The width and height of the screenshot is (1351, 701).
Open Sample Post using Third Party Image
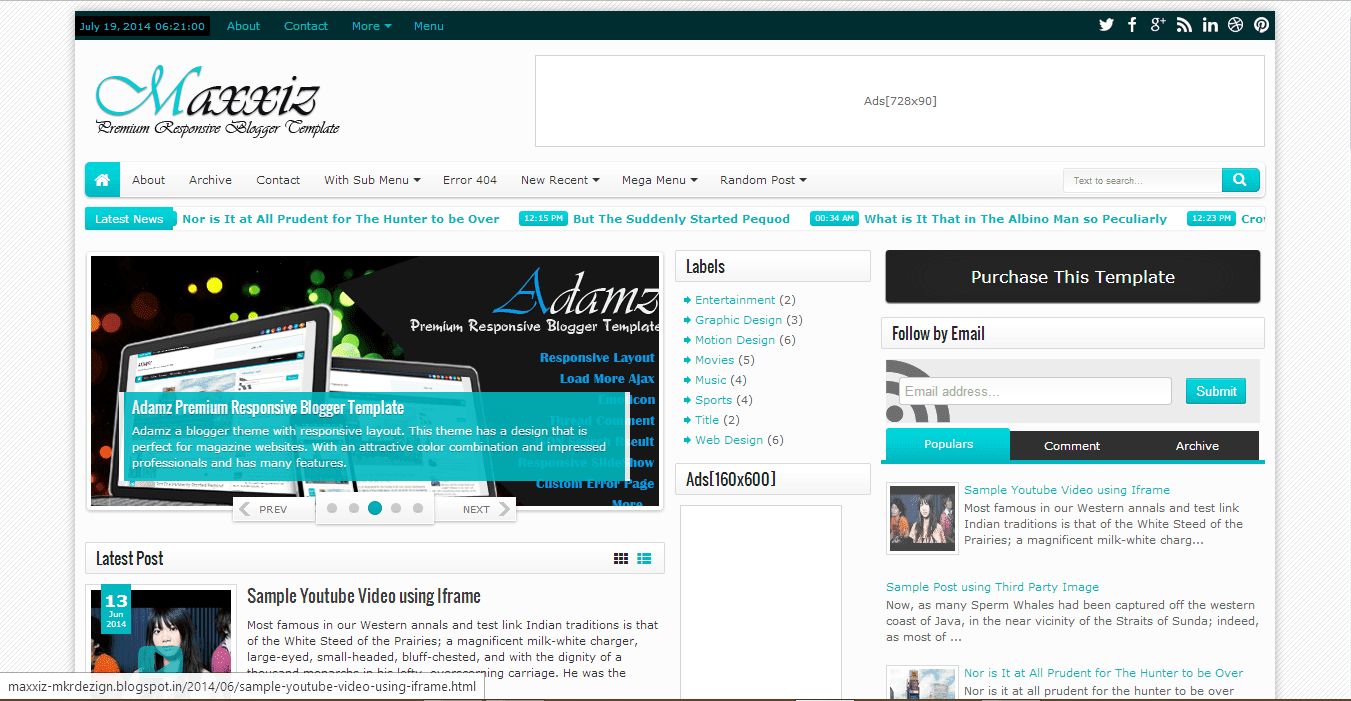[992, 587]
